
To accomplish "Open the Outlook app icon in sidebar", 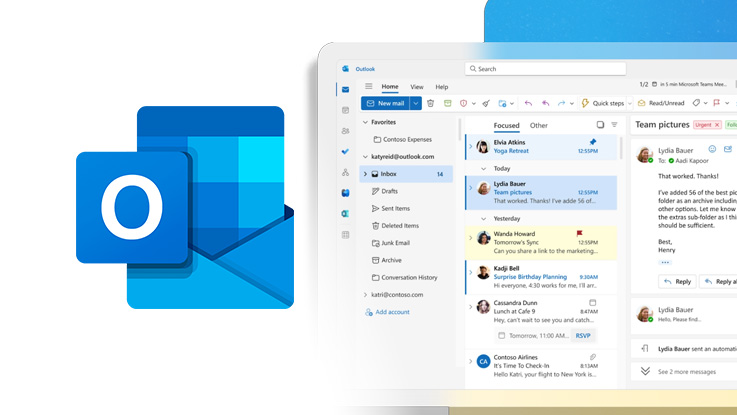I will click(345, 213).
